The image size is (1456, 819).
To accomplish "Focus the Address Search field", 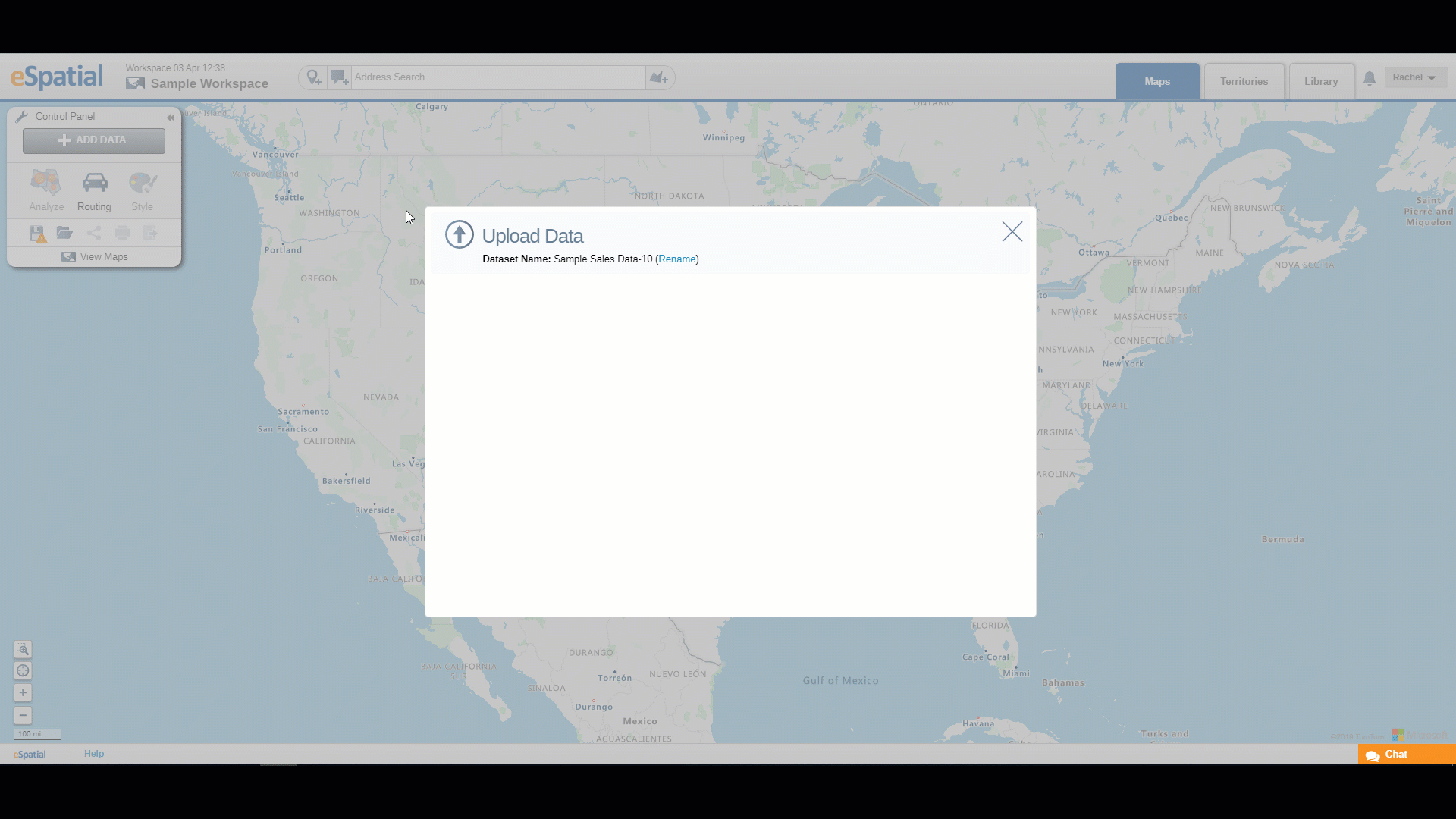I will (x=498, y=77).
